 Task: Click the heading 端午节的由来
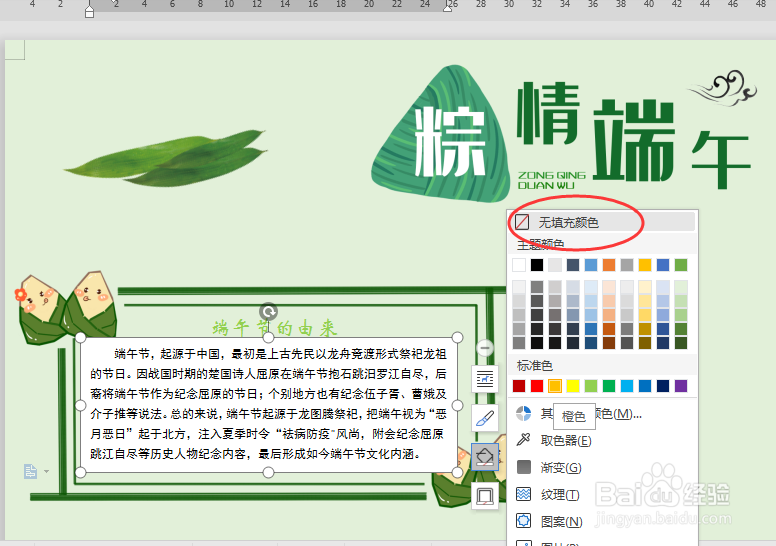tap(275, 327)
